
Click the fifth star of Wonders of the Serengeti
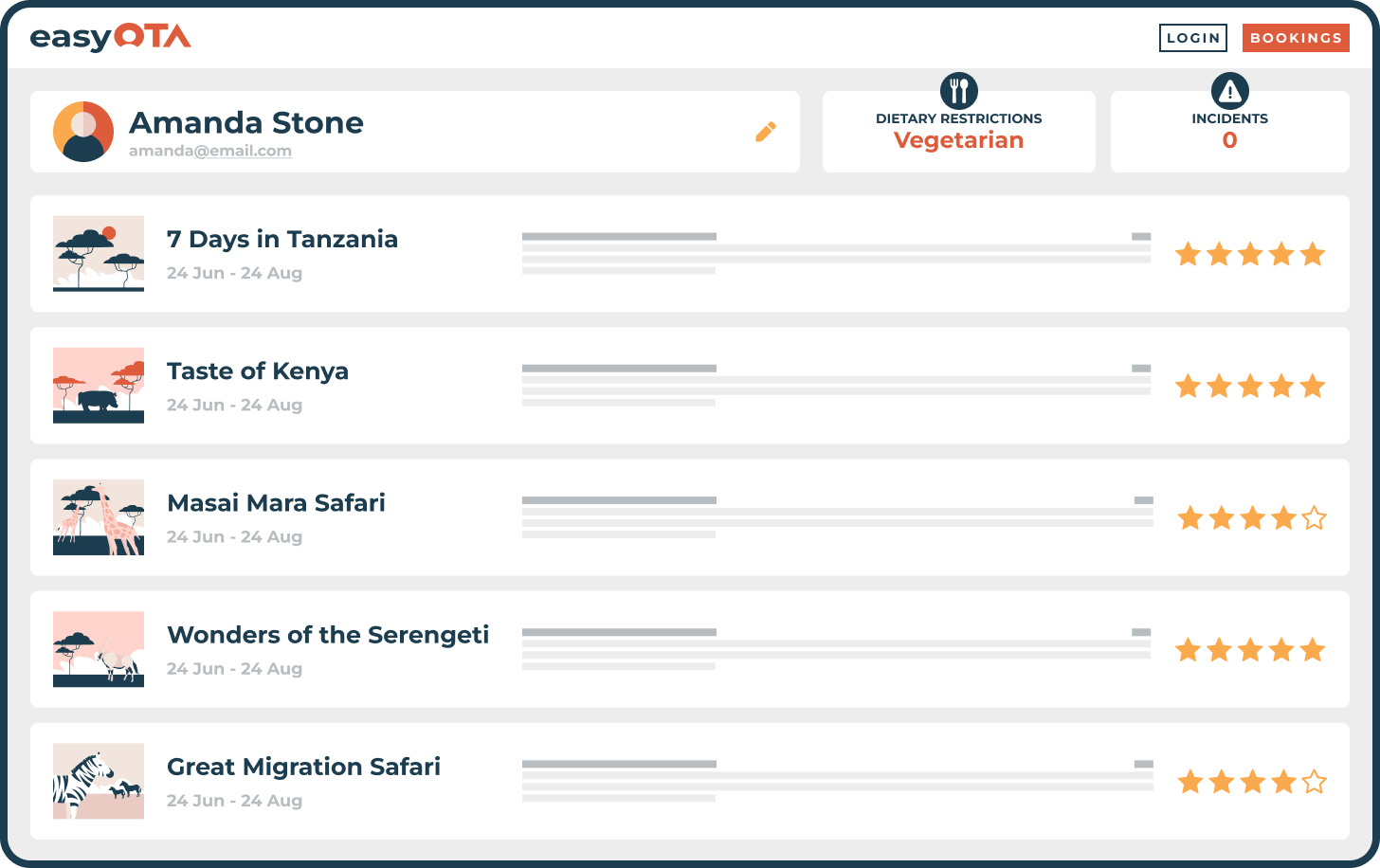(1313, 650)
